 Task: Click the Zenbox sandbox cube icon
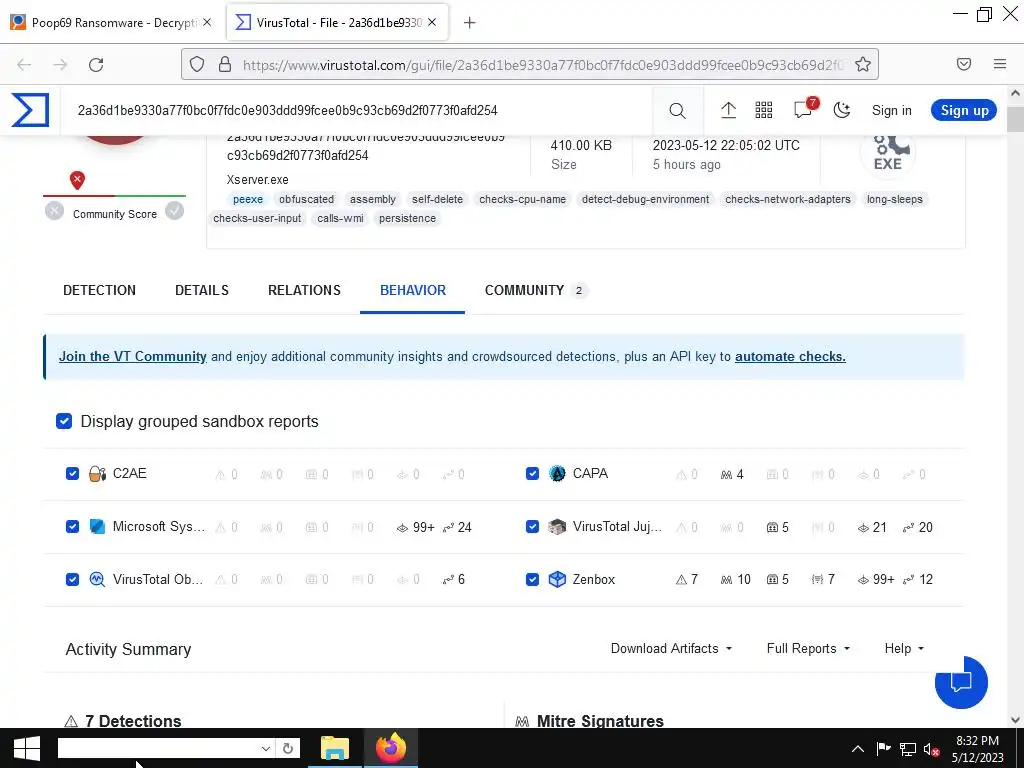[557, 579]
